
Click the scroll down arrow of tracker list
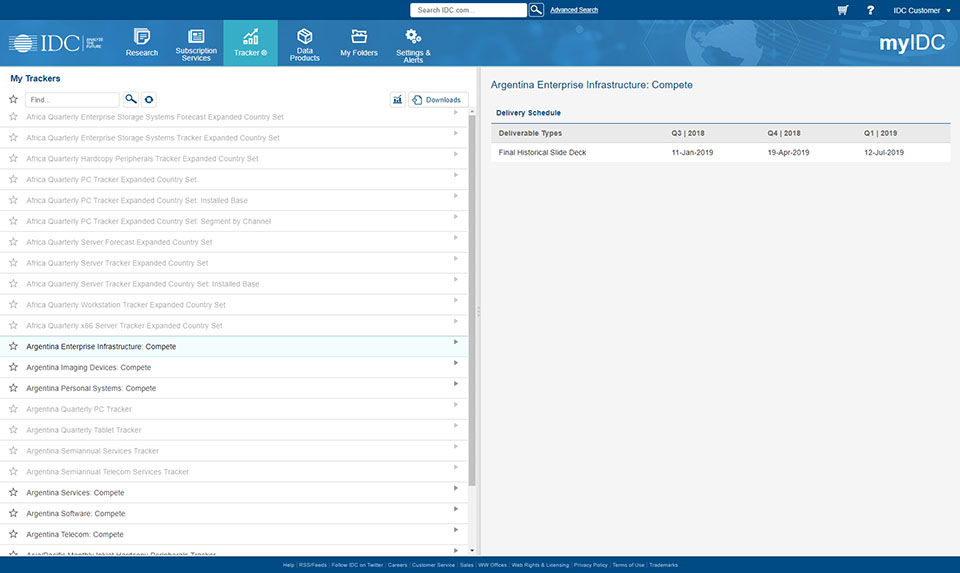click(471, 550)
